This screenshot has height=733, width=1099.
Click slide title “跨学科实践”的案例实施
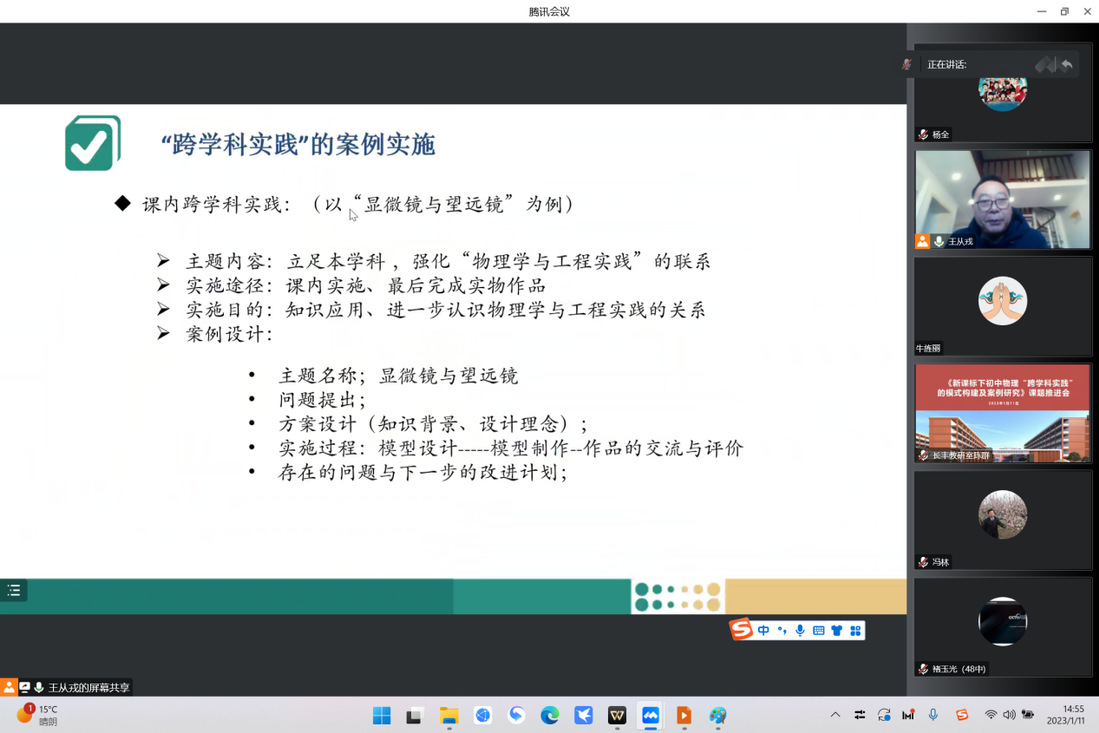click(x=298, y=144)
